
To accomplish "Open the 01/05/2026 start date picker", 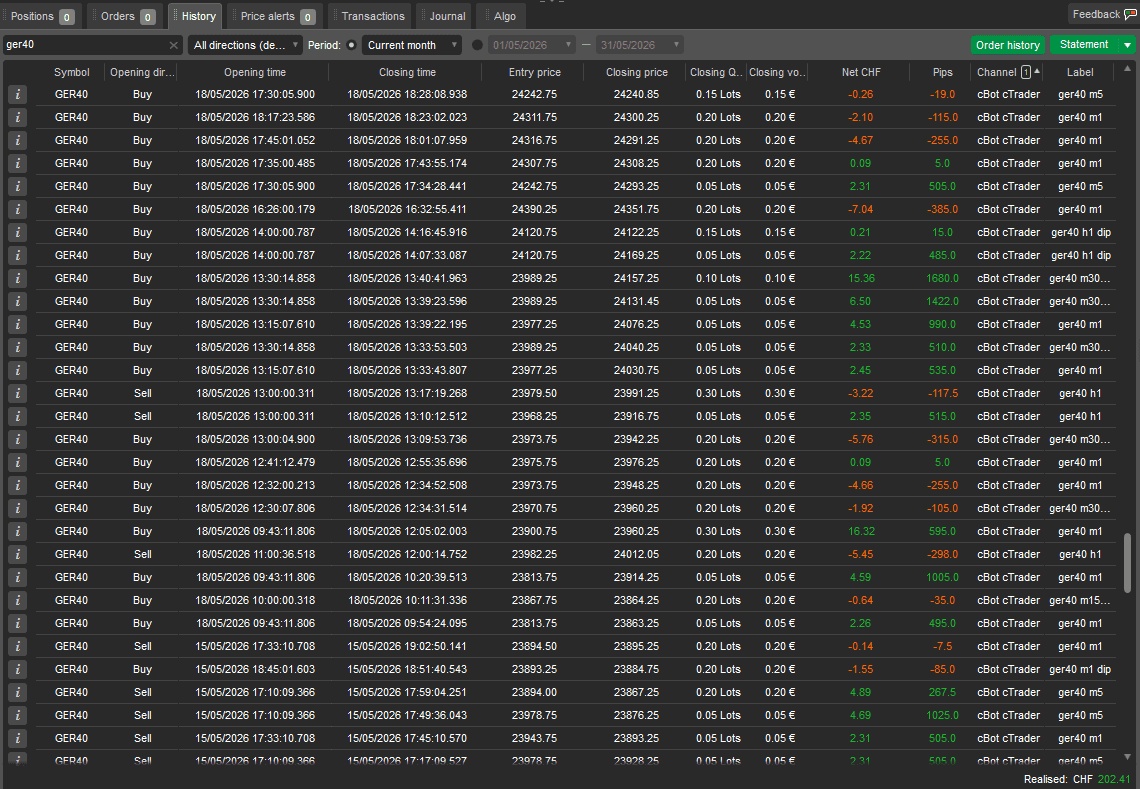I will point(531,45).
